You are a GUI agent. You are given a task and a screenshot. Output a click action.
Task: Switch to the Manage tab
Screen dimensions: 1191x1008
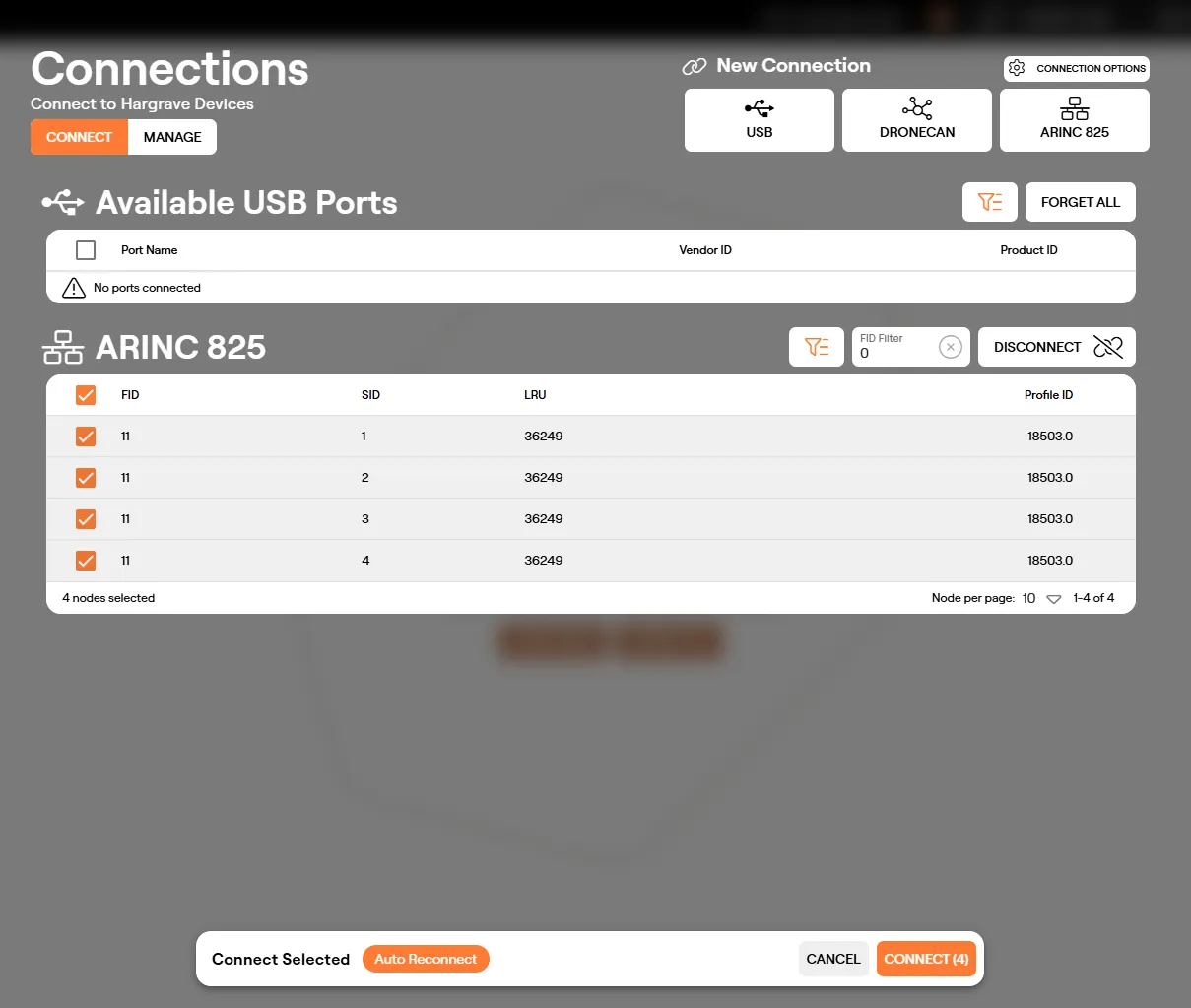172,137
